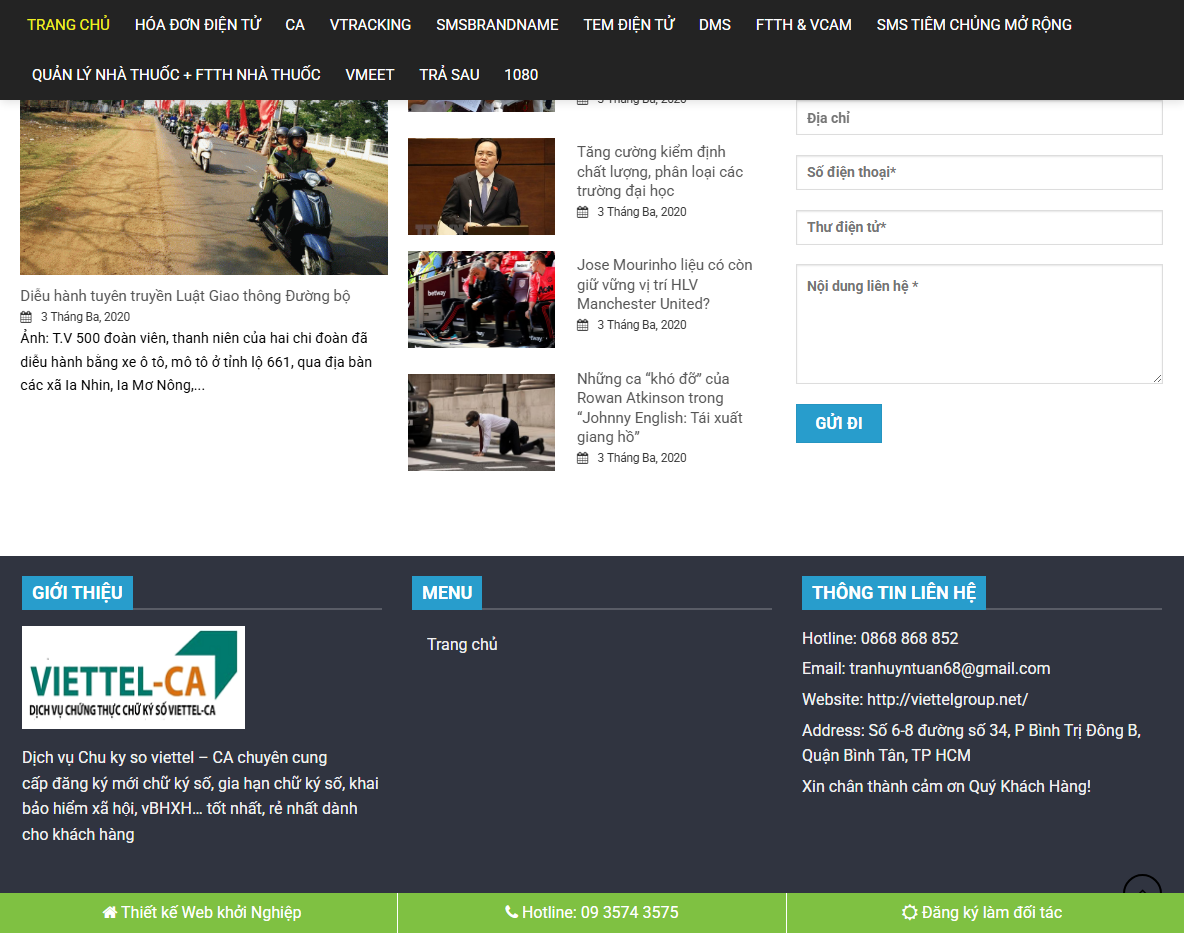The width and height of the screenshot is (1184, 933).
Task: Click gear icon beside Đăng ký làm đối tác
Action: click(x=909, y=913)
